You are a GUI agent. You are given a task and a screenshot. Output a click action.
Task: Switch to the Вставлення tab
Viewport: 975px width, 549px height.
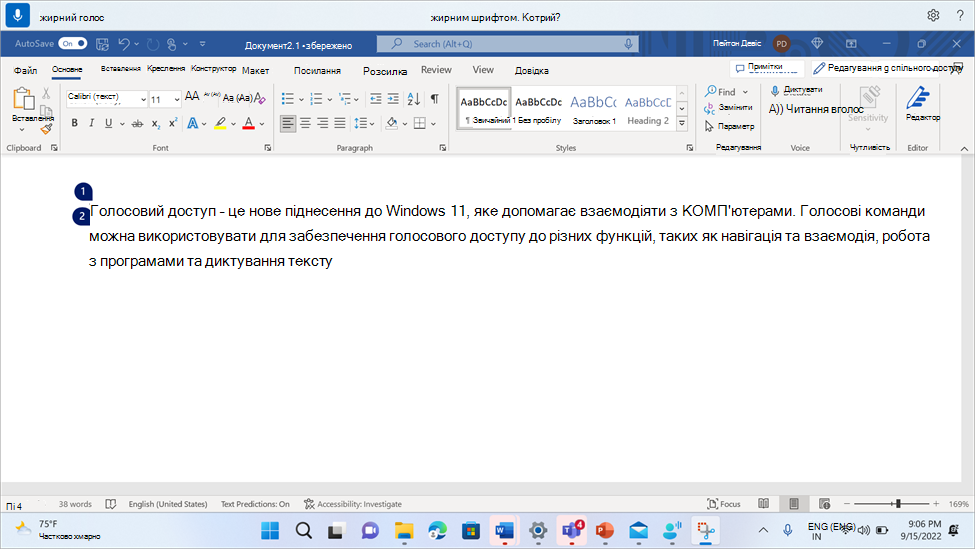click(121, 68)
